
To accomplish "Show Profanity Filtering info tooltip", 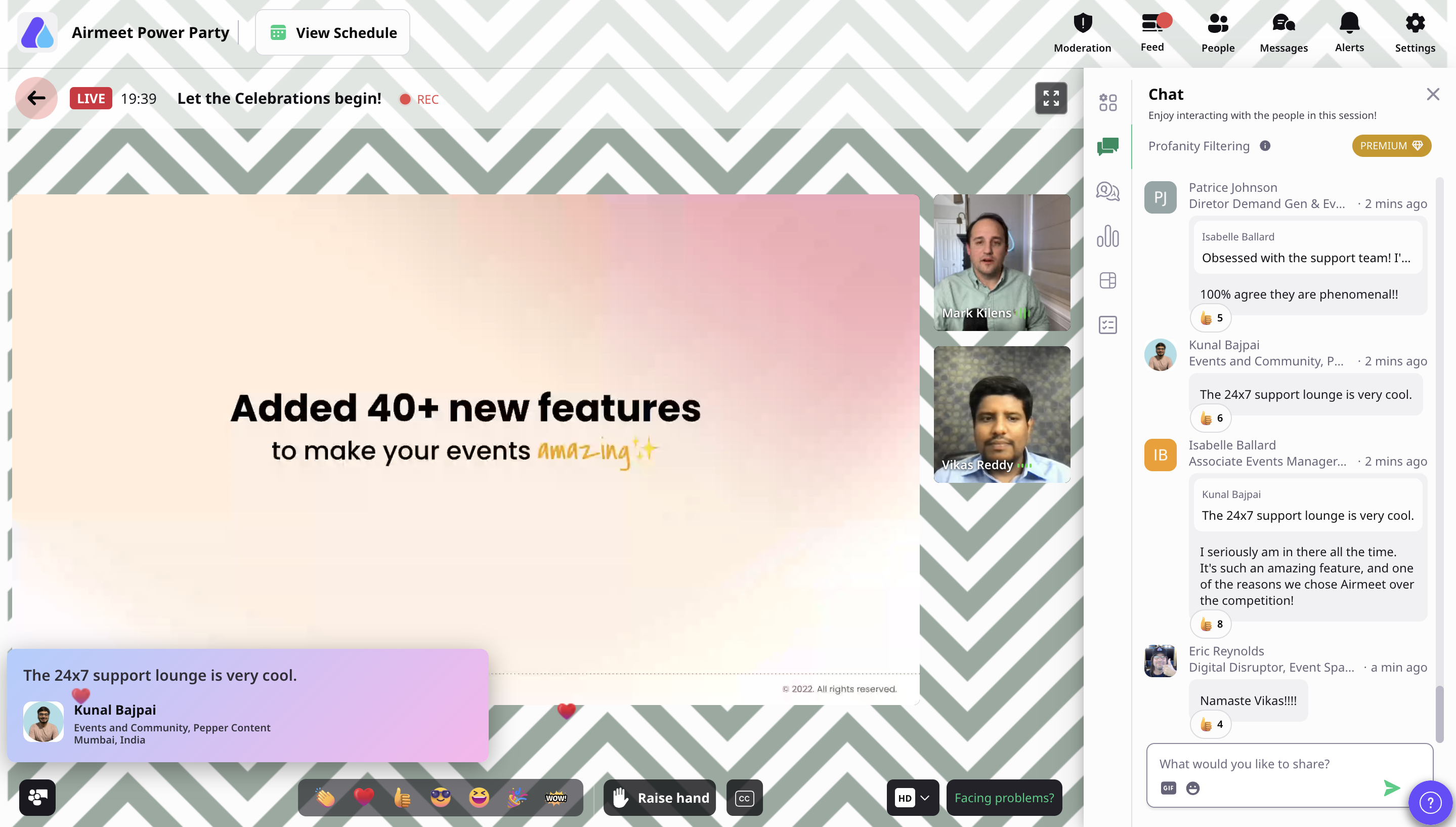I will point(1265,146).
